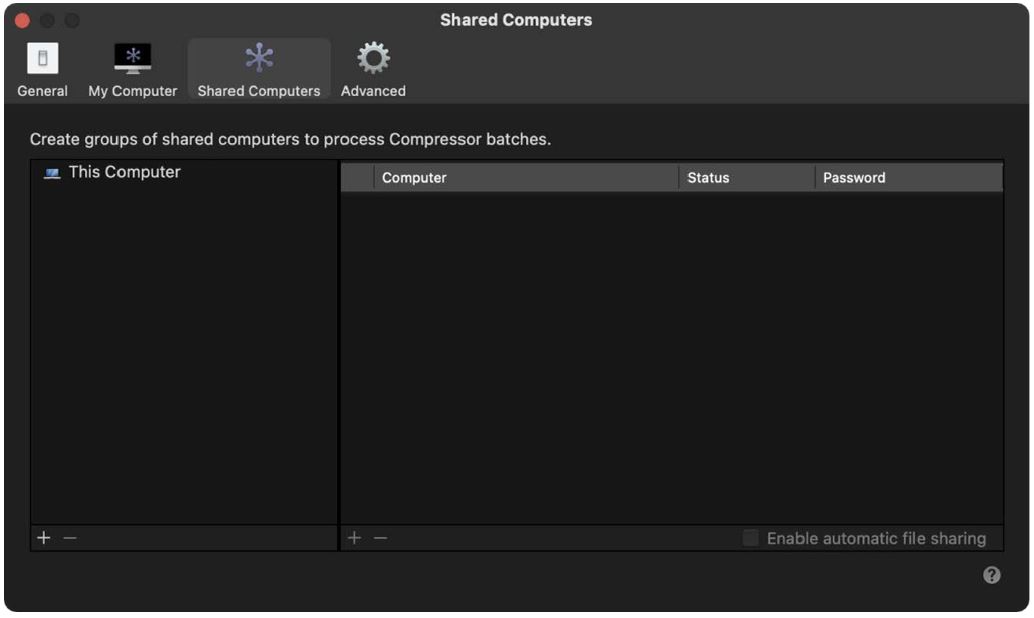Click the help question mark button
This screenshot has width=1034, height=618.
click(x=991, y=575)
